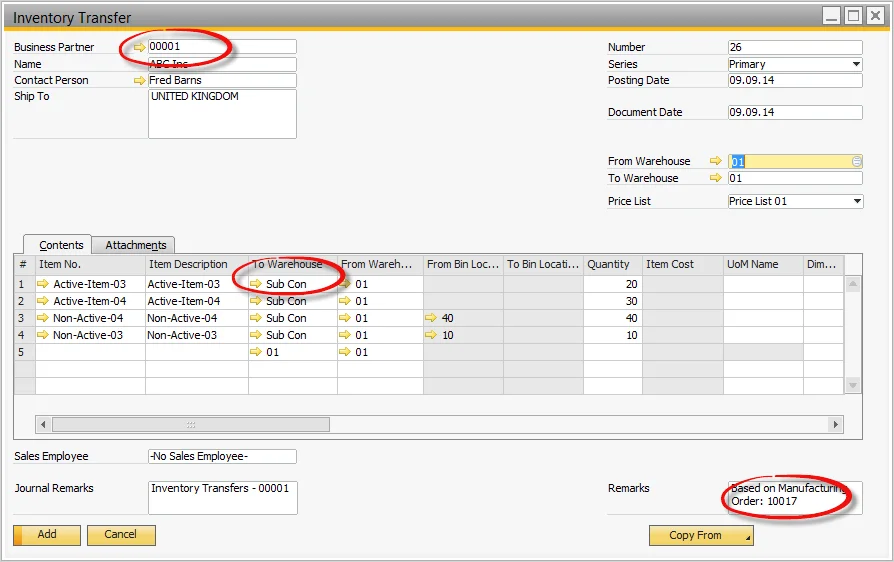Click link arrow beside Non-Active-04 item number
894x562 pixels.
click(43, 318)
